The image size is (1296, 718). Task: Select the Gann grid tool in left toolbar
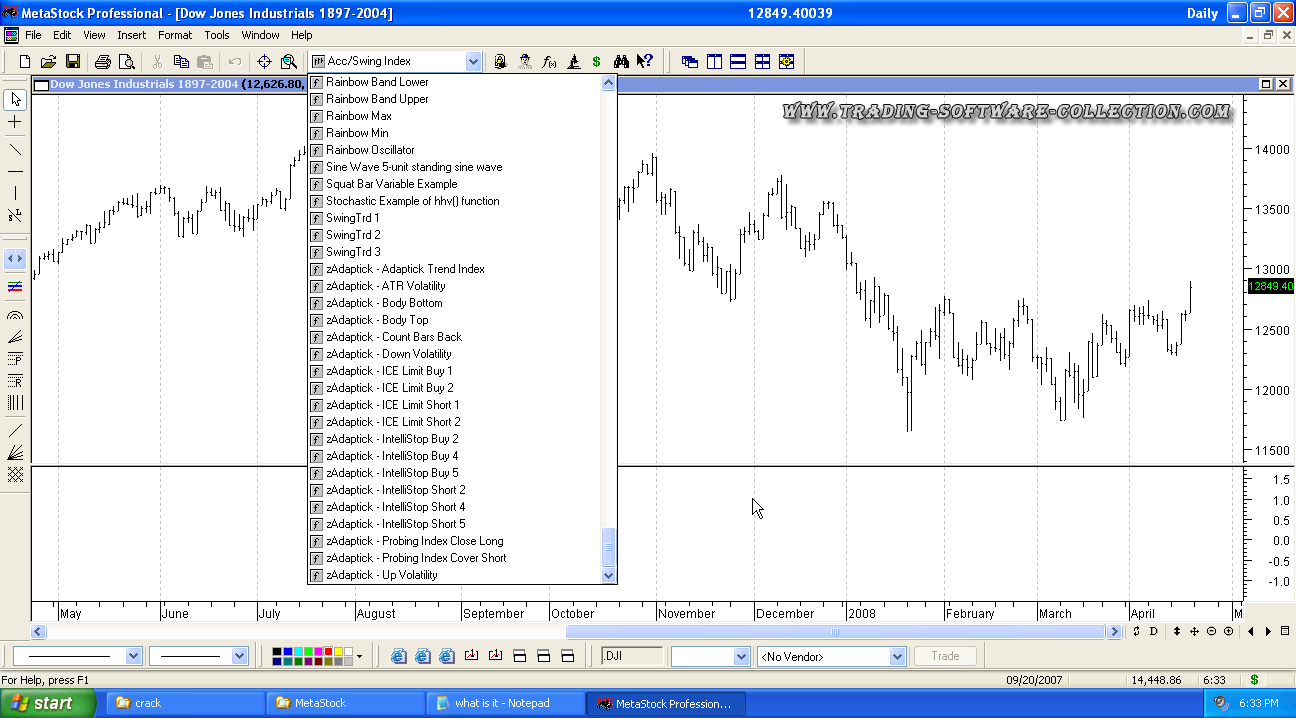15,475
